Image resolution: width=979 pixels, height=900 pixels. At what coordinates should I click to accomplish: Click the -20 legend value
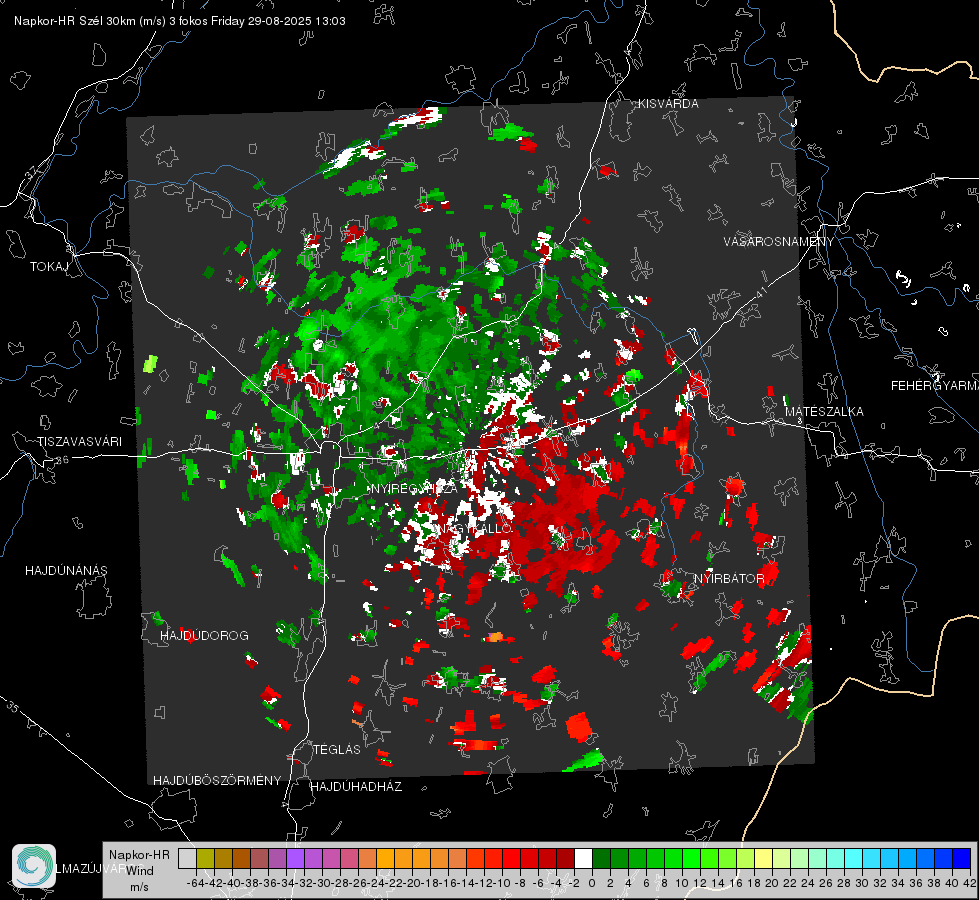click(411, 883)
